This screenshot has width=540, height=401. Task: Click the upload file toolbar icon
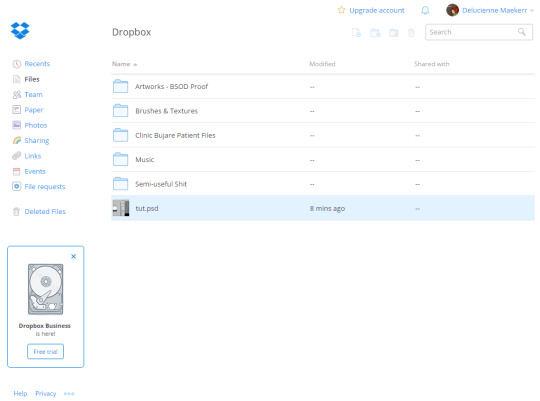(x=356, y=33)
